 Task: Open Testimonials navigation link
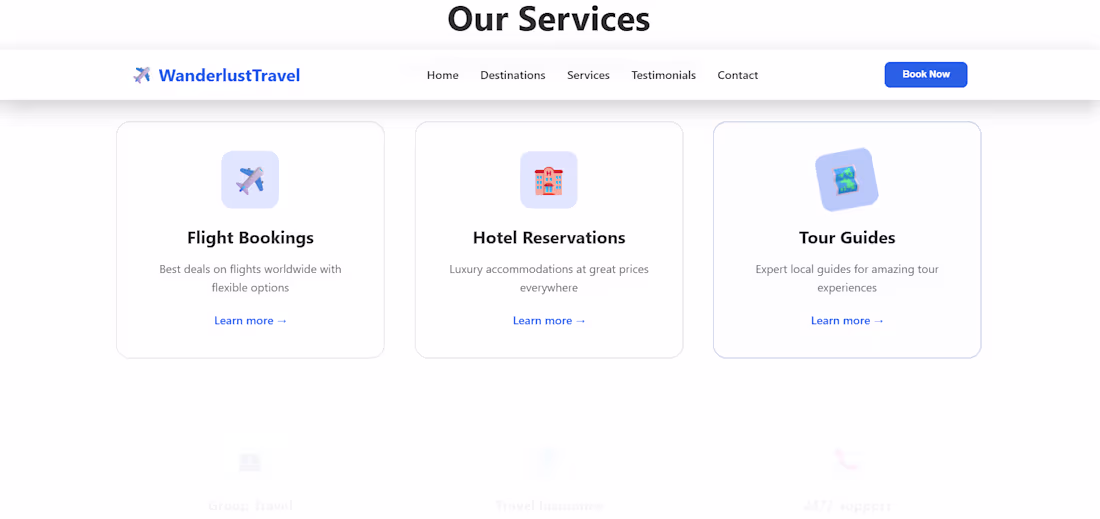664,75
